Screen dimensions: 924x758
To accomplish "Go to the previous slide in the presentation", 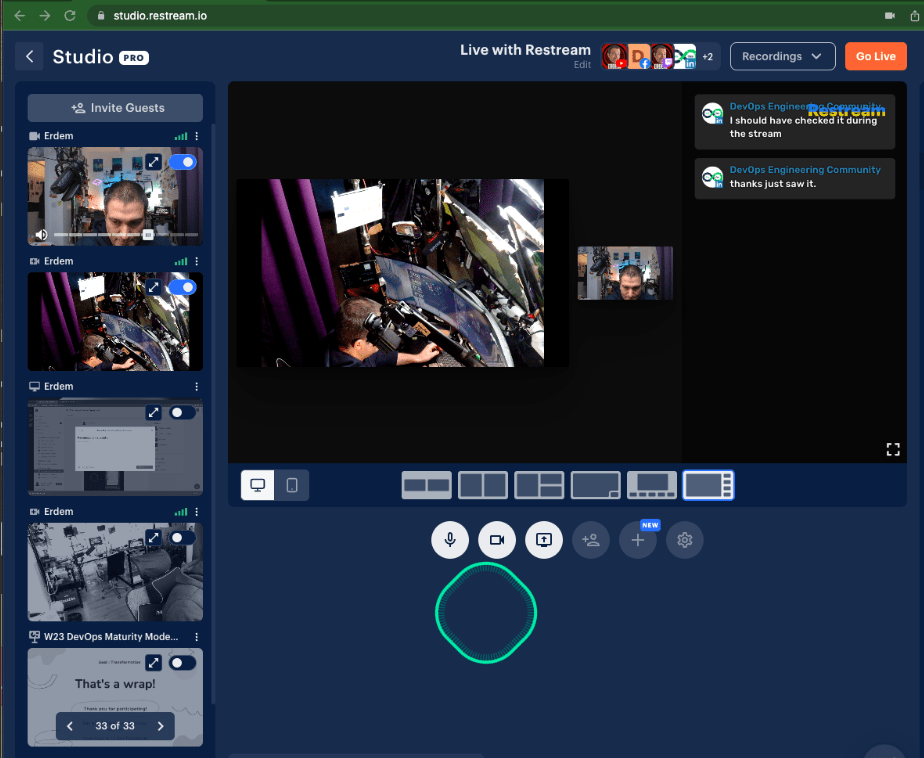I will pyautogui.click(x=70, y=726).
